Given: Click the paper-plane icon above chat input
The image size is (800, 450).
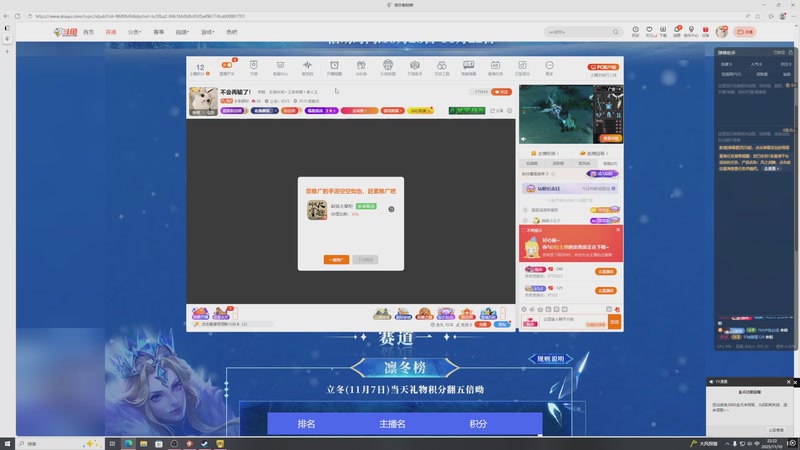Looking at the screenshot, I should (x=532, y=309).
